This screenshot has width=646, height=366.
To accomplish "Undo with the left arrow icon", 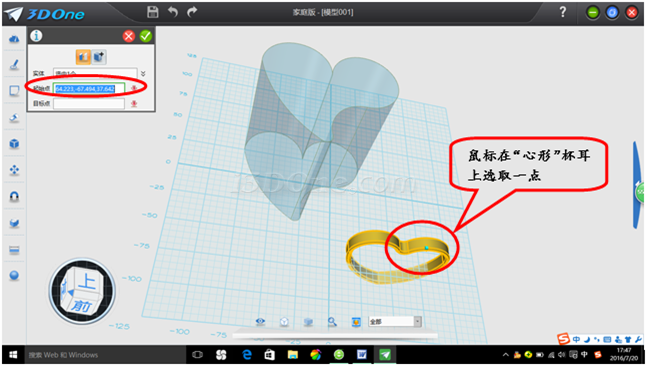I will click(x=173, y=12).
